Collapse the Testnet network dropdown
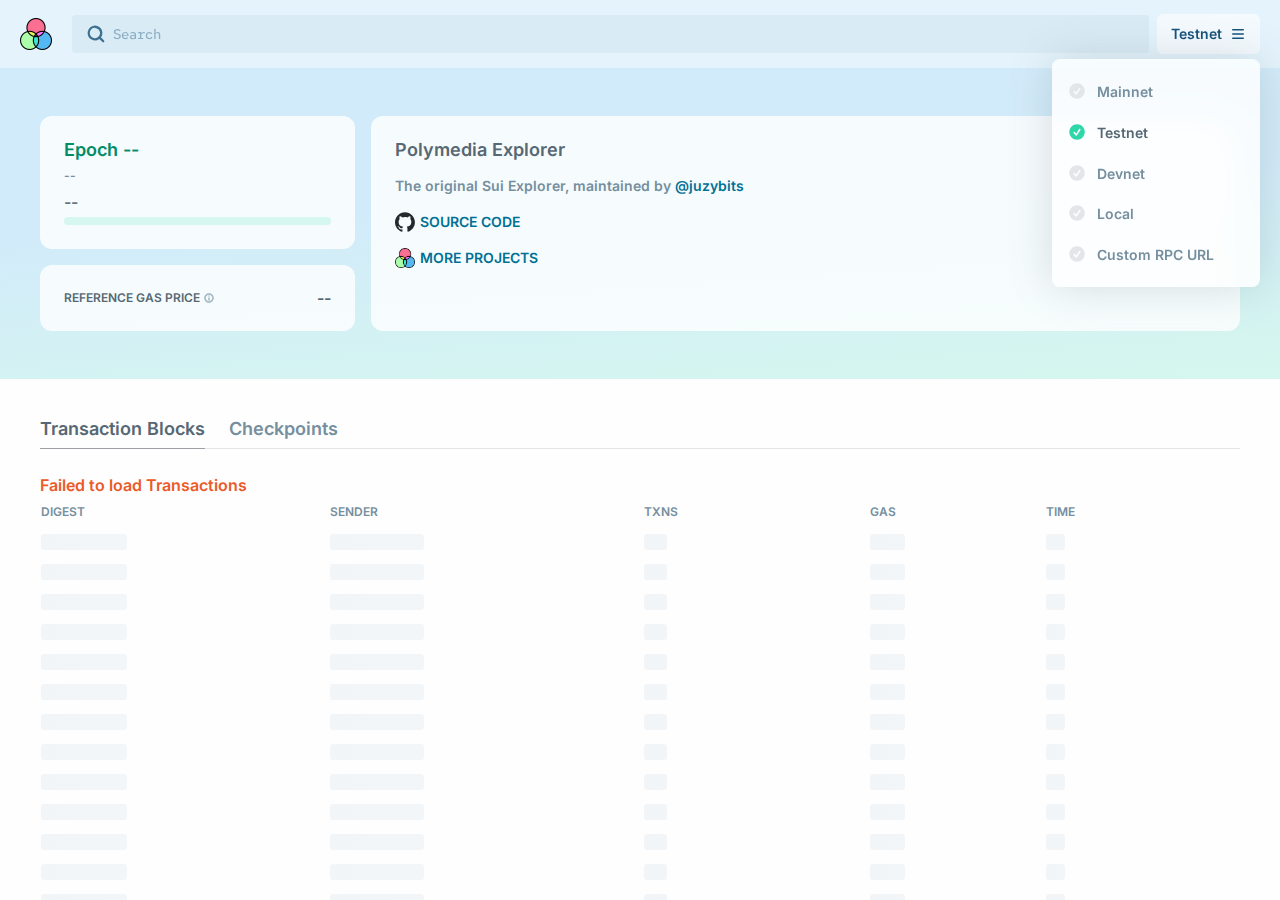Screen dimensions: 1280x900 pos(1208,34)
